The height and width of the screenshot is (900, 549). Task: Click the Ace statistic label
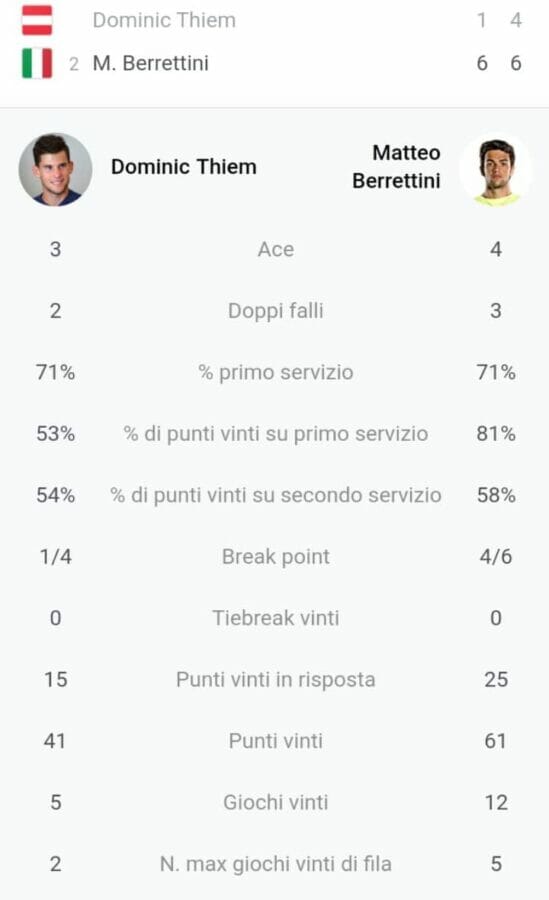click(276, 249)
